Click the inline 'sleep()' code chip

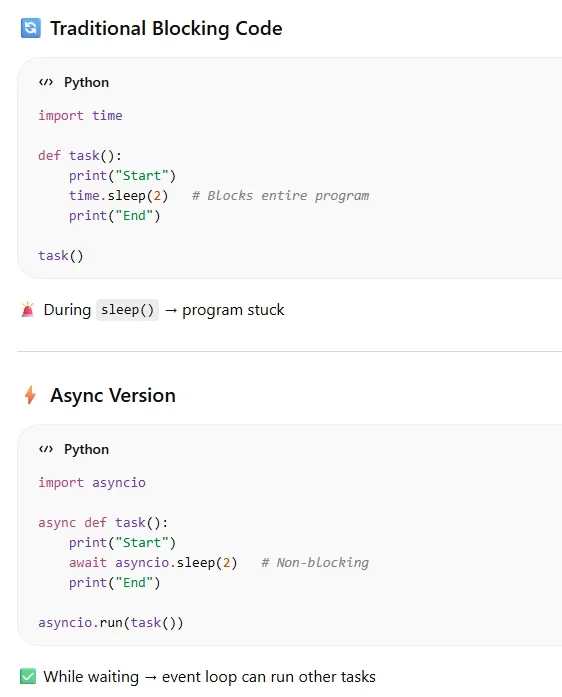[x=127, y=310]
